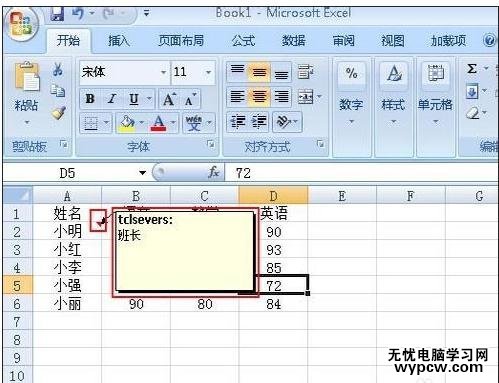Select all cells corner button
Screen dimensions: 499x383
click(x=18, y=196)
